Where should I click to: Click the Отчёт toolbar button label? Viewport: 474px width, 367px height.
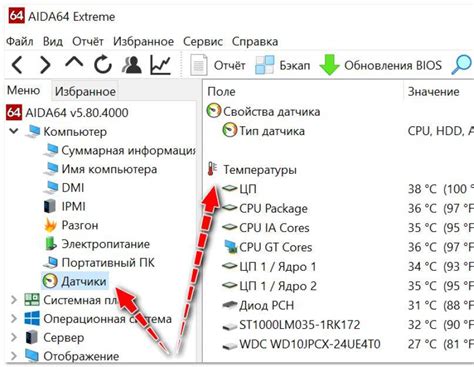[230, 65]
